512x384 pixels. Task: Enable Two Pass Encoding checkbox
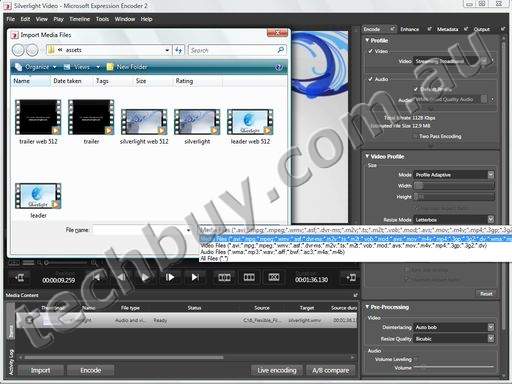tap(415, 136)
